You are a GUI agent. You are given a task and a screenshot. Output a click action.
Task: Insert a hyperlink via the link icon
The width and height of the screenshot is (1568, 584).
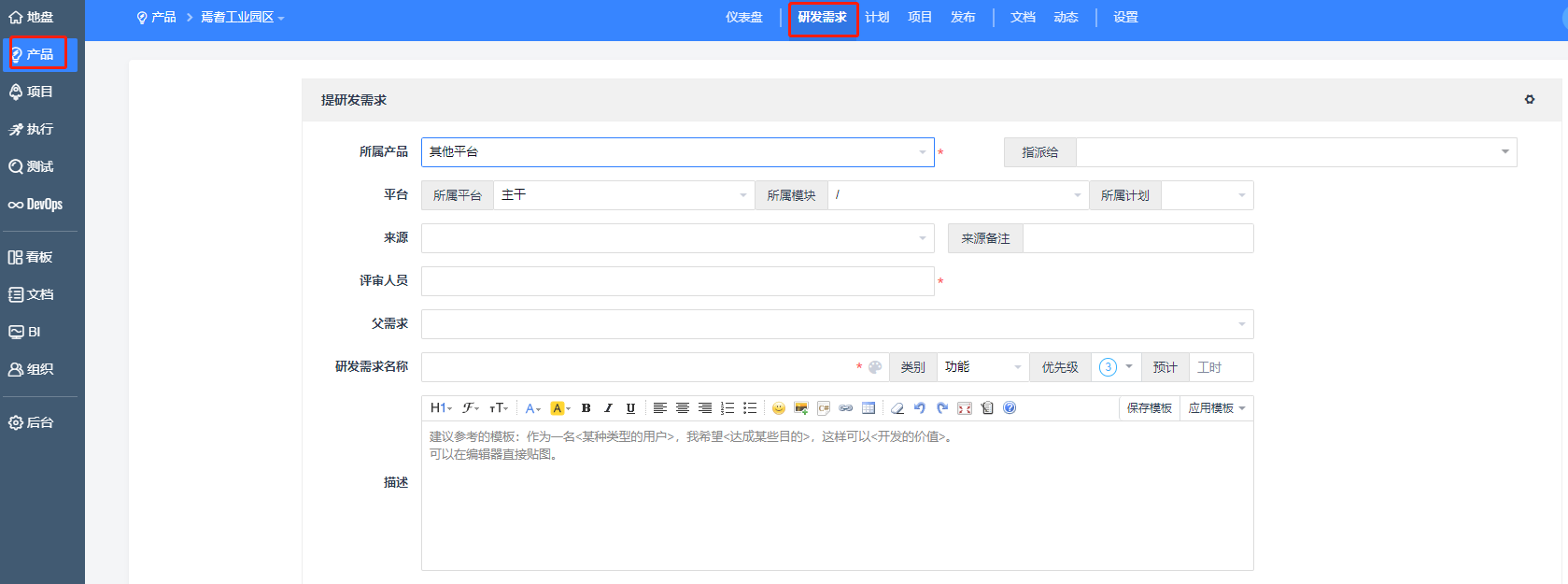tap(845, 408)
